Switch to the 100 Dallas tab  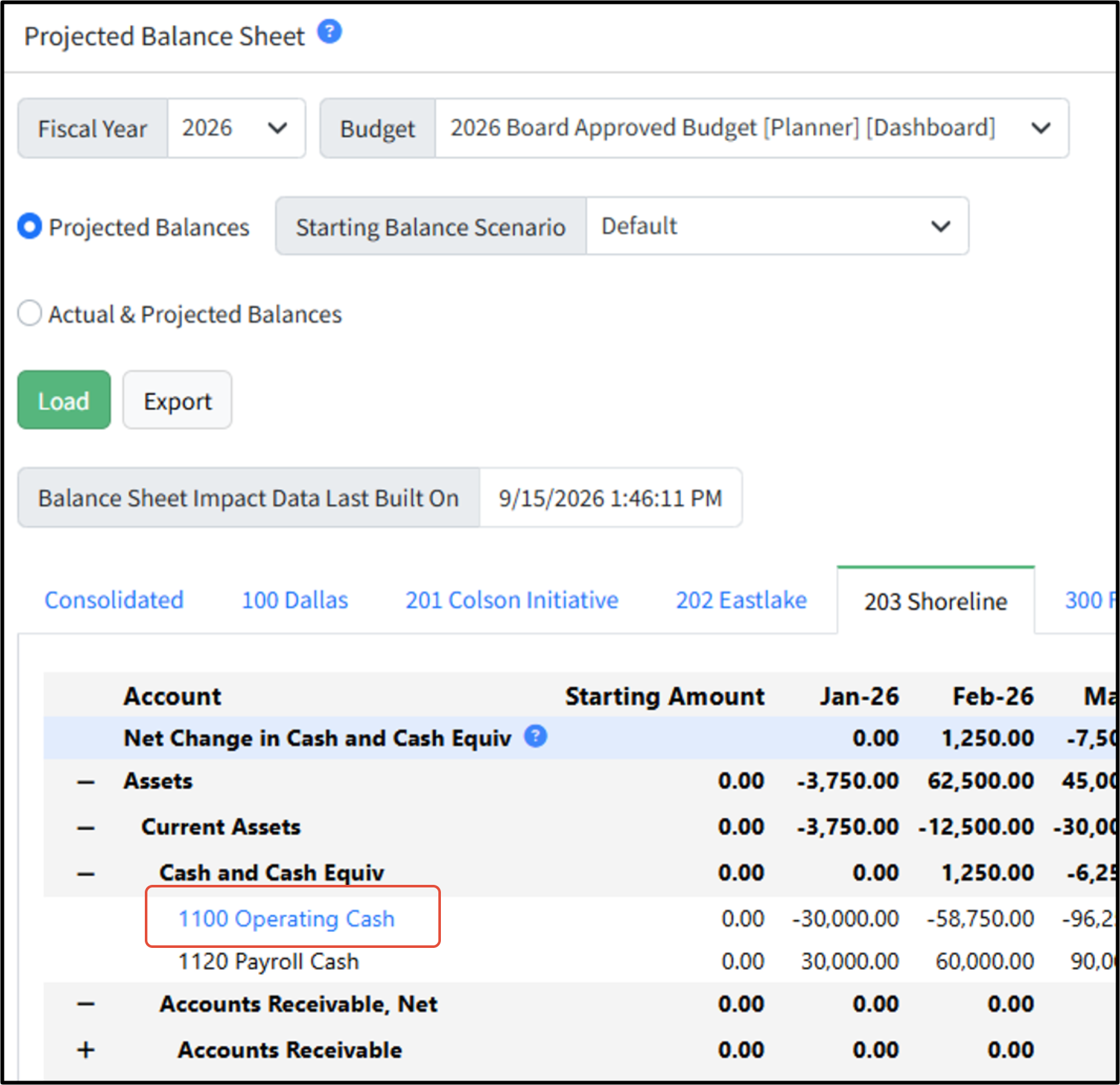click(x=295, y=600)
